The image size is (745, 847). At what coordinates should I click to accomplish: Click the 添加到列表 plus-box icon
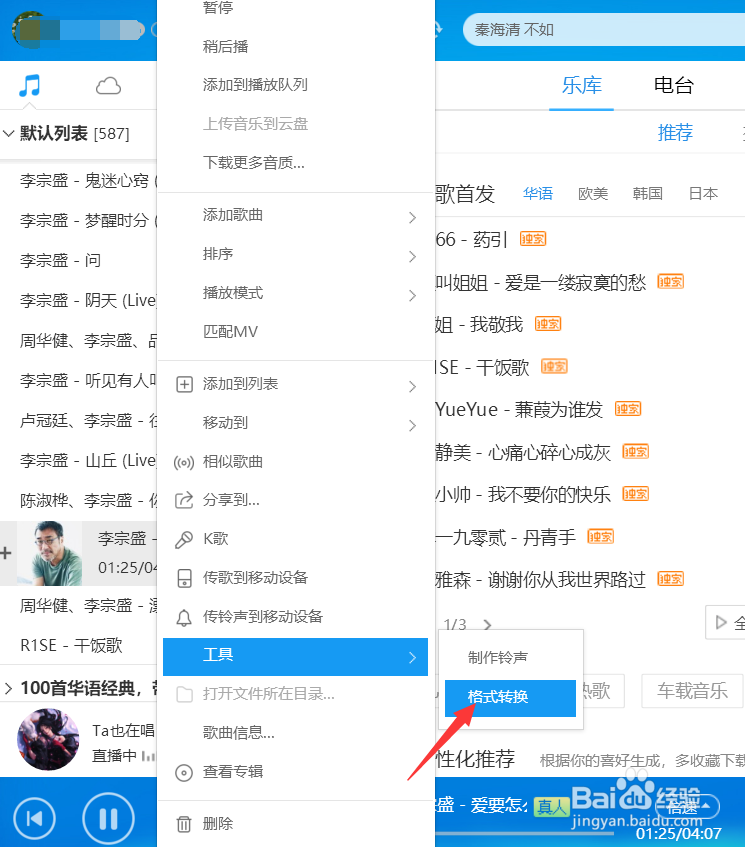184,385
